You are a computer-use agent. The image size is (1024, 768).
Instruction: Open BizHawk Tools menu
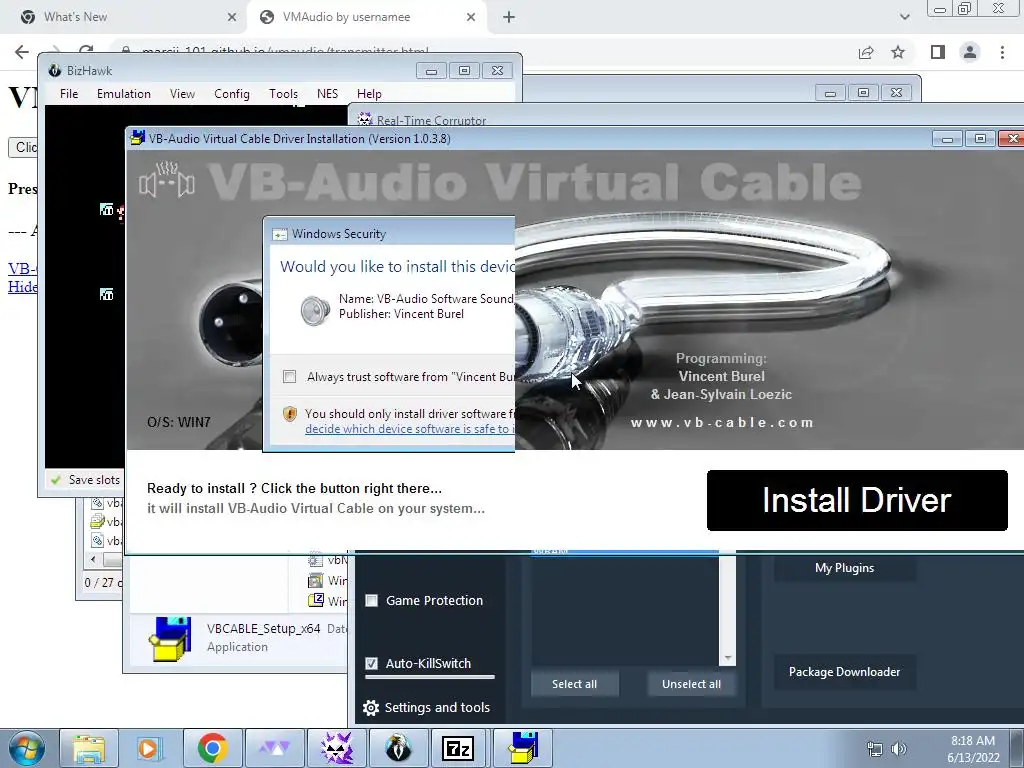point(283,94)
